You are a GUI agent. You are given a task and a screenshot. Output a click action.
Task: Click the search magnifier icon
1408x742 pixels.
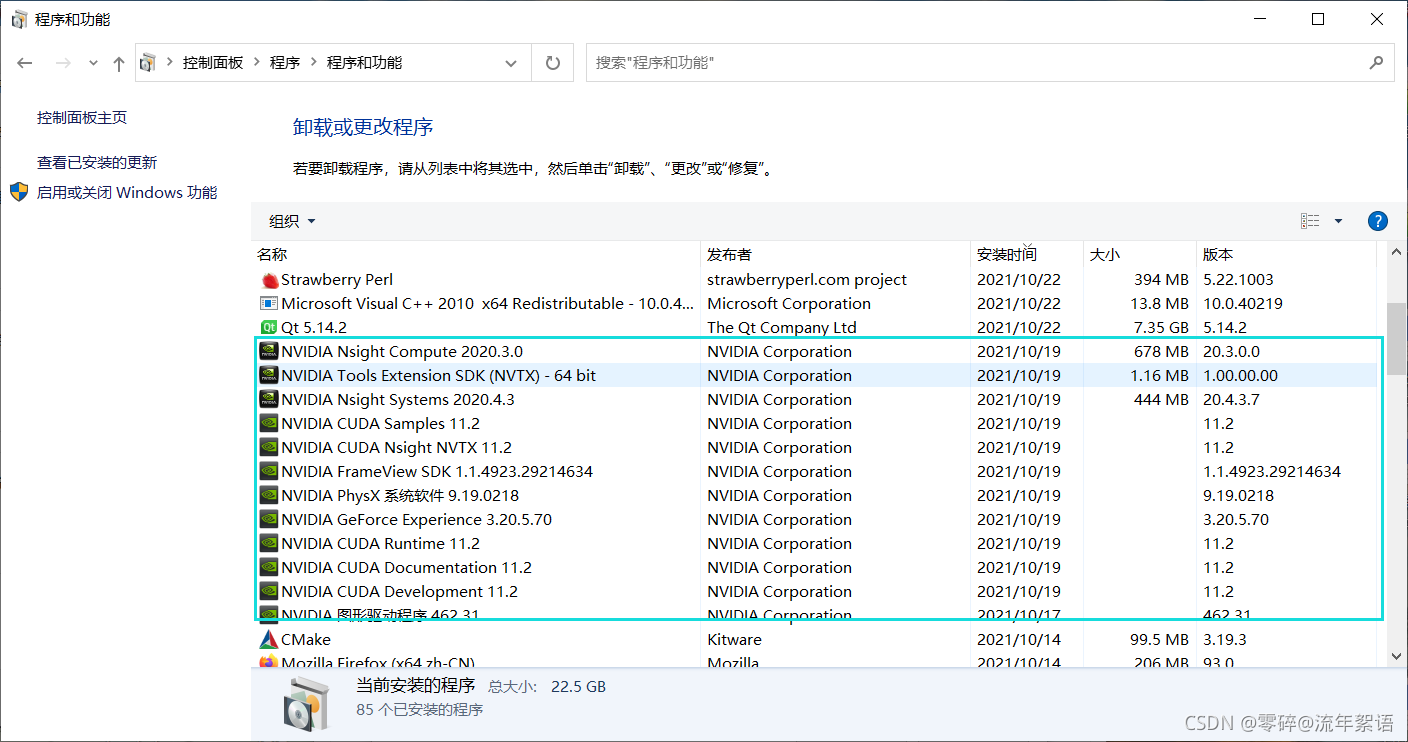(x=1376, y=62)
